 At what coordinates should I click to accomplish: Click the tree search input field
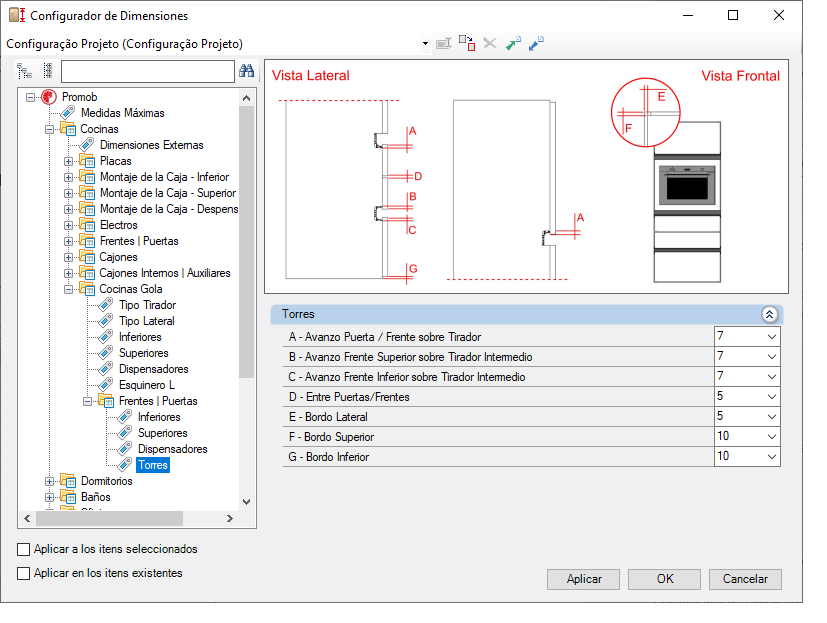point(148,71)
